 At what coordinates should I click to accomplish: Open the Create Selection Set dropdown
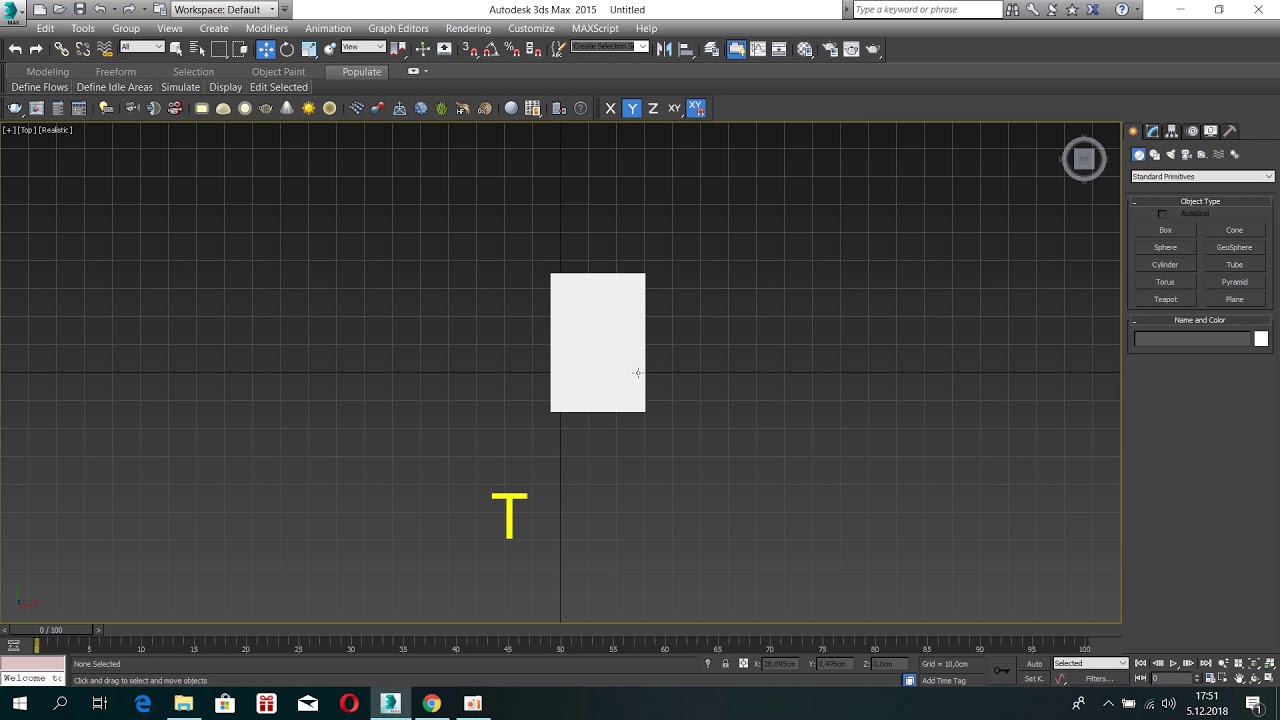tap(610, 47)
